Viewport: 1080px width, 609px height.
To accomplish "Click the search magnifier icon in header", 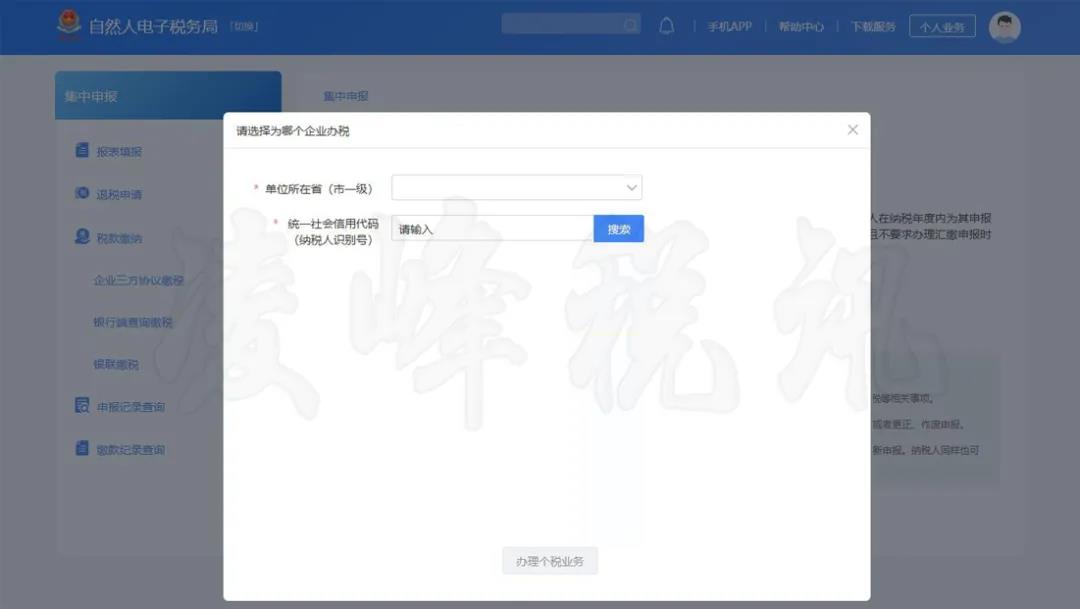I will [630, 25].
